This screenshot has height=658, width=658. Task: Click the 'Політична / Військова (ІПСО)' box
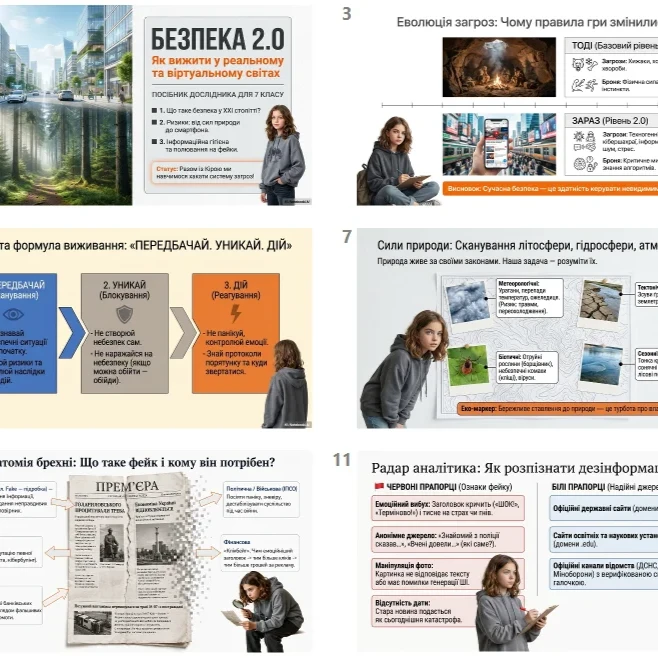click(261, 500)
